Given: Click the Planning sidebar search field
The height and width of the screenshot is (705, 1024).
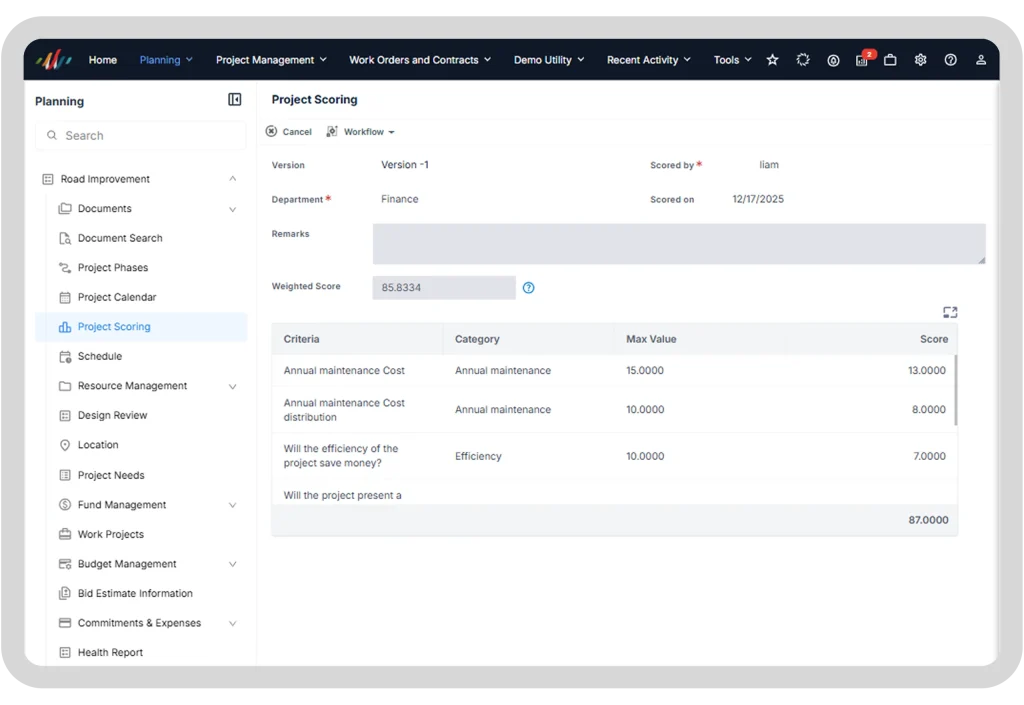Looking at the screenshot, I should pyautogui.click(x=141, y=135).
